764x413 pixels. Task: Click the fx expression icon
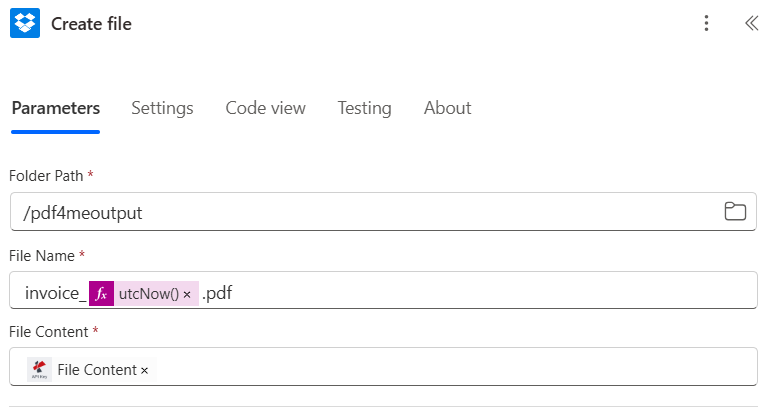[x=101, y=294]
